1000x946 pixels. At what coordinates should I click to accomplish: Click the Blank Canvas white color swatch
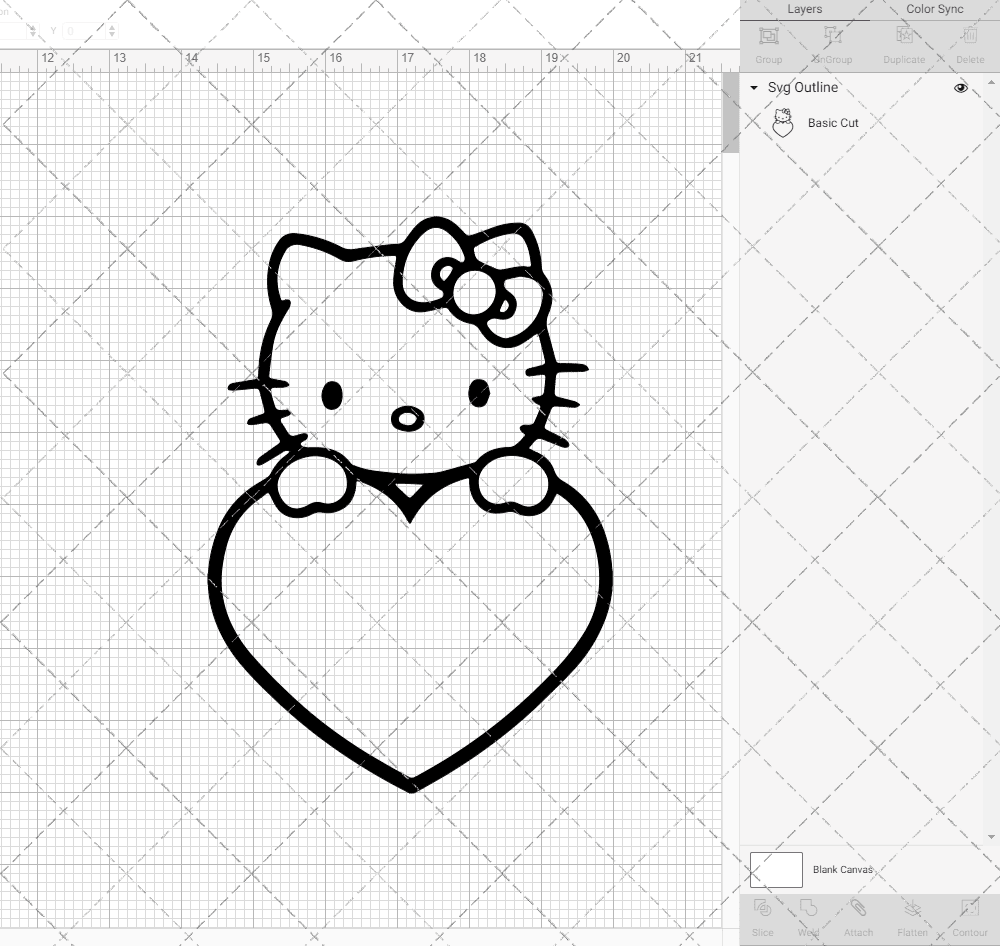pyautogui.click(x=776, y=870)
